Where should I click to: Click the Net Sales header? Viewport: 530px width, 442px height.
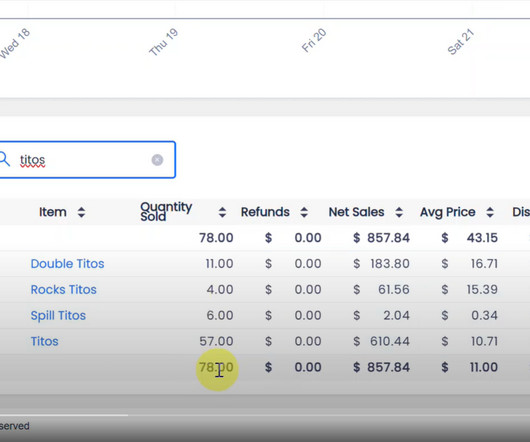[x=356, y=212]
